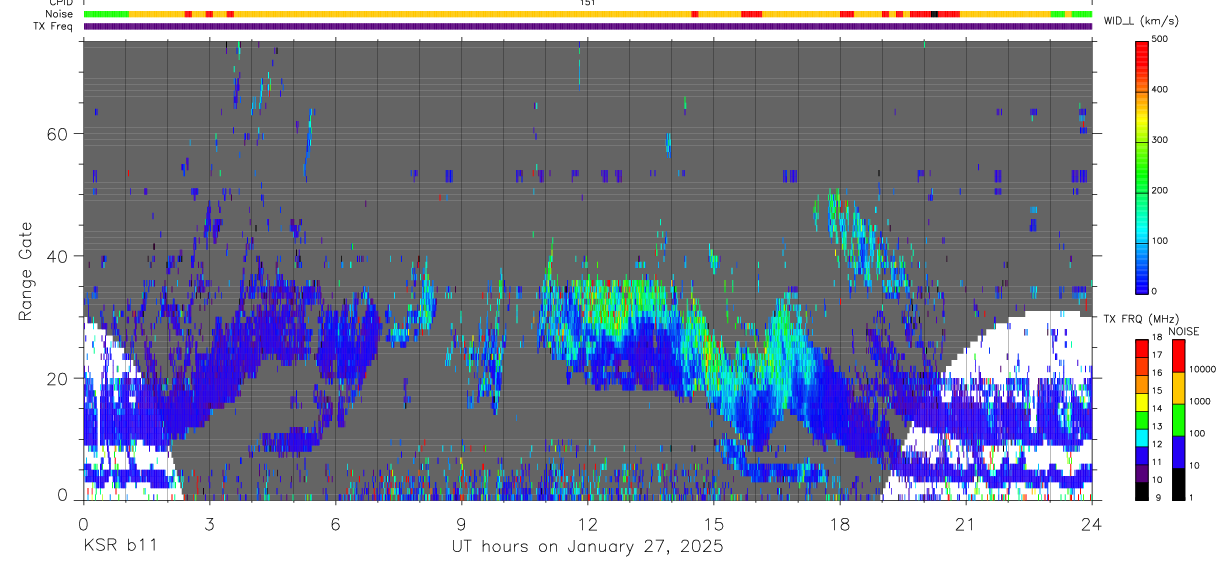Viewport: 1228px width, 567px height.
Task: Click the blue segment of NOISE legend
Action: click(1178, 452)
